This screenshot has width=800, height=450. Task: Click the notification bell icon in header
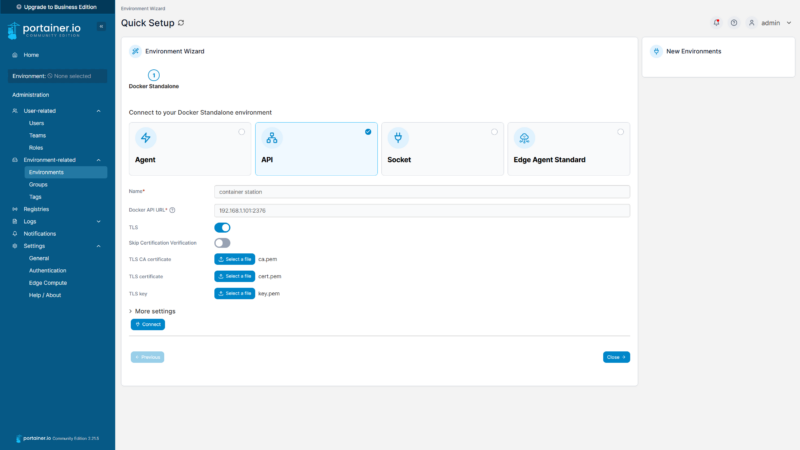pos(716,22)
